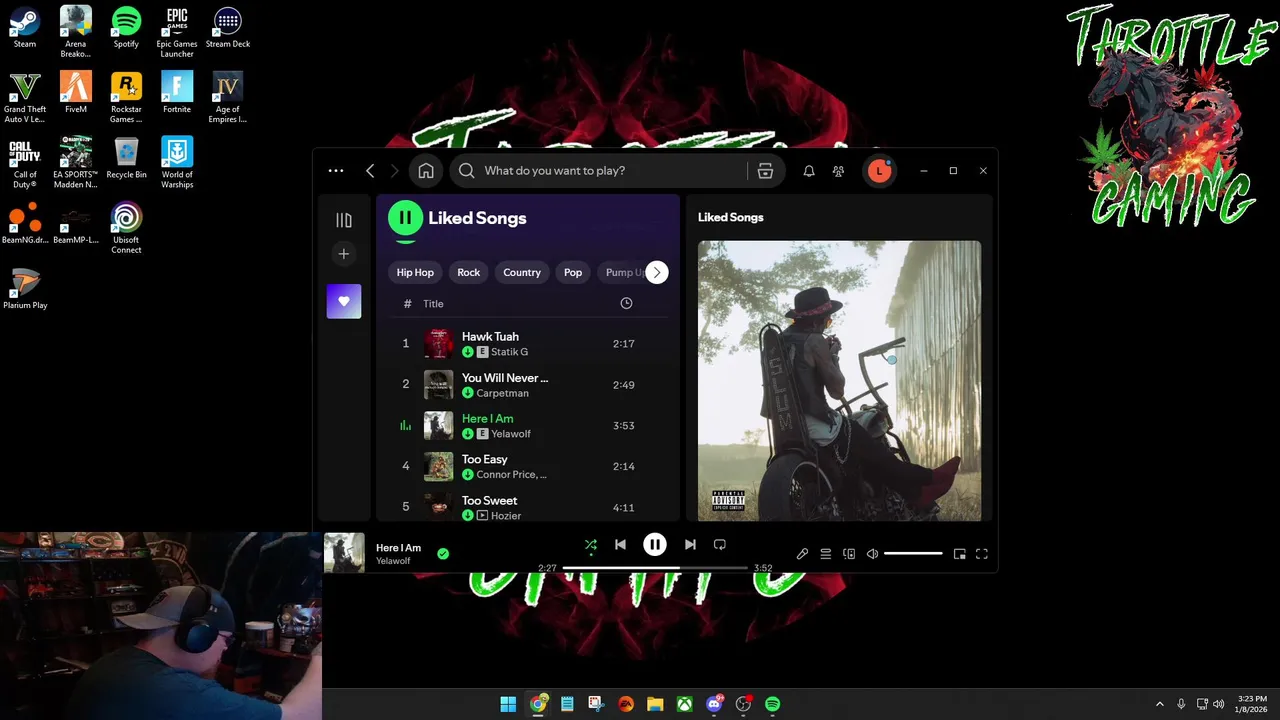Filter Liked Songs by Hip Hop
The image size is (1280, 720).
point(415,272)
